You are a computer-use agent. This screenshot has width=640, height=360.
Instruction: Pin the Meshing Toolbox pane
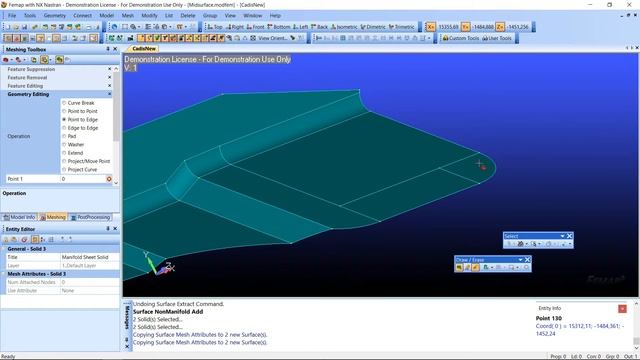point(108,49)
